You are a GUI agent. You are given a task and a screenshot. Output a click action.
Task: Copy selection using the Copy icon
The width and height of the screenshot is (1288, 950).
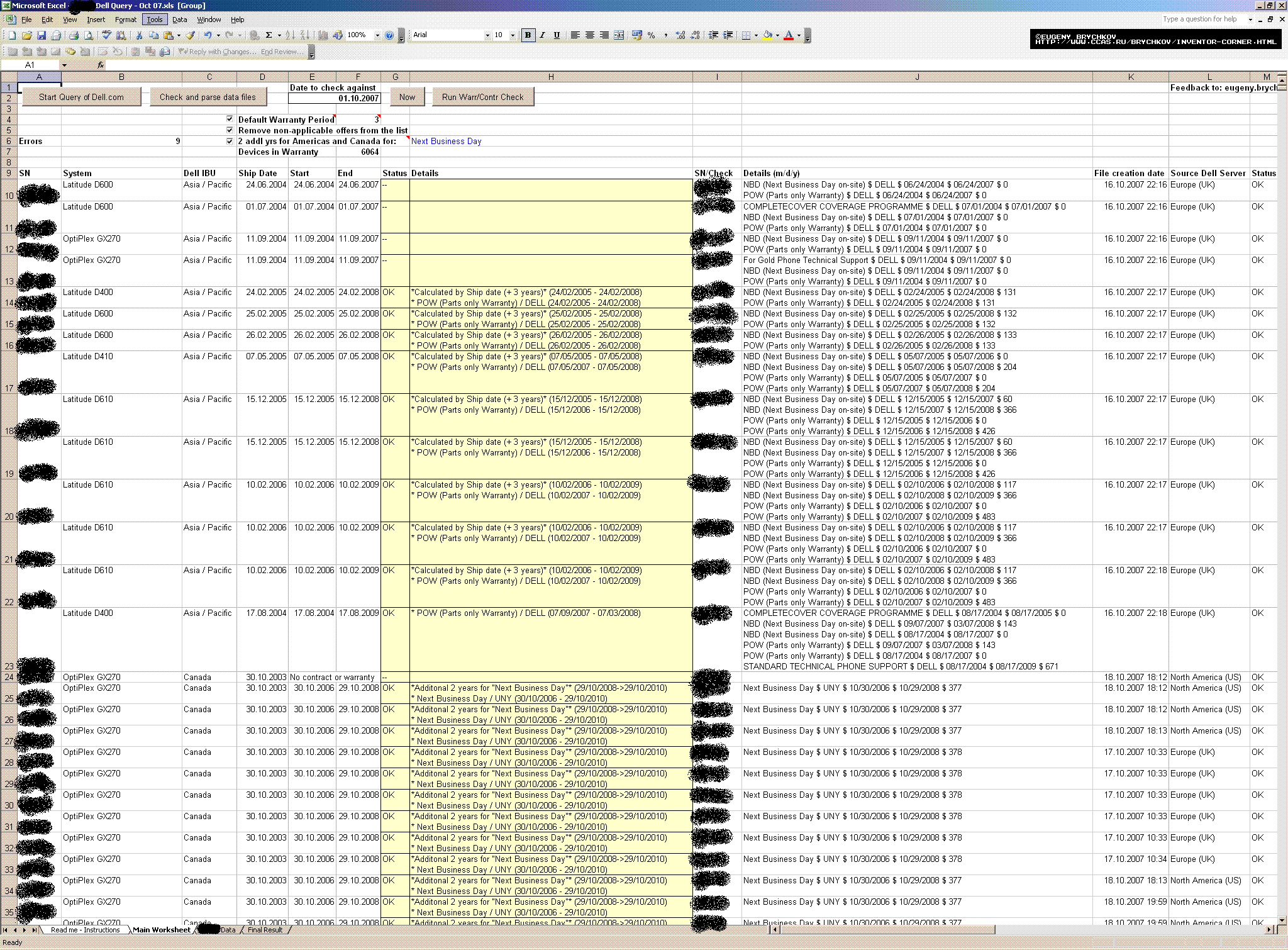[x=153, y=36]
